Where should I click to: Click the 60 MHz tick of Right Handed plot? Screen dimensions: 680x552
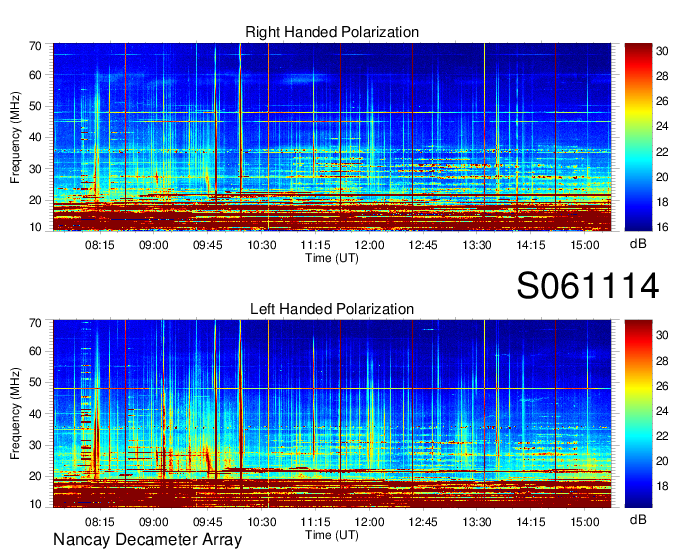pyautogui.click(x=35, y=75)
